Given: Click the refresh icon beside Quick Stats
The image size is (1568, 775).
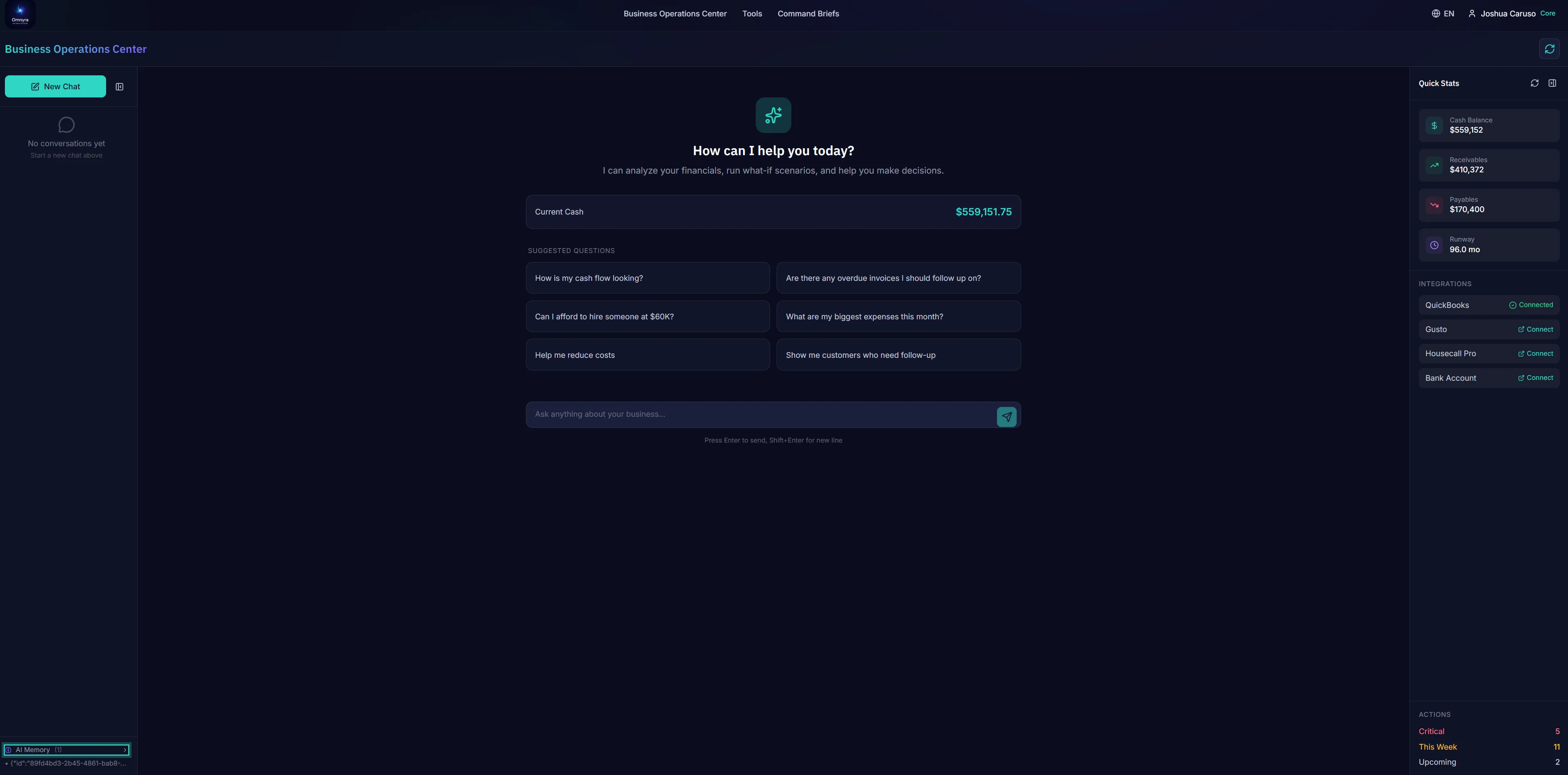Looking at the screenshot, I should (1534, 83).
